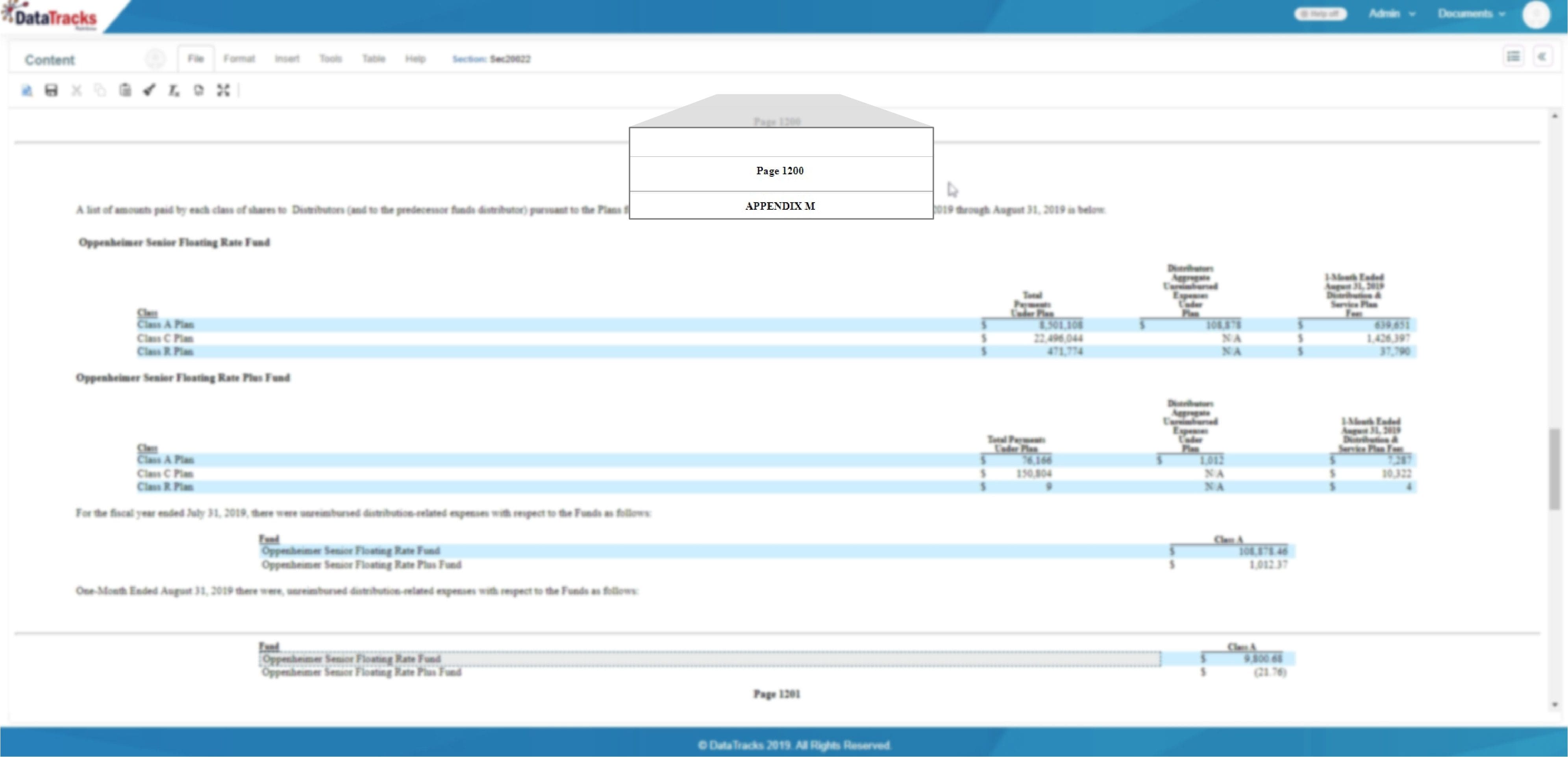Click the 'For the fiscal year ended July 31, 2019' paragraph
Image resolution: width=1568 pixels, height=757 pixels.
coord(363,513)
